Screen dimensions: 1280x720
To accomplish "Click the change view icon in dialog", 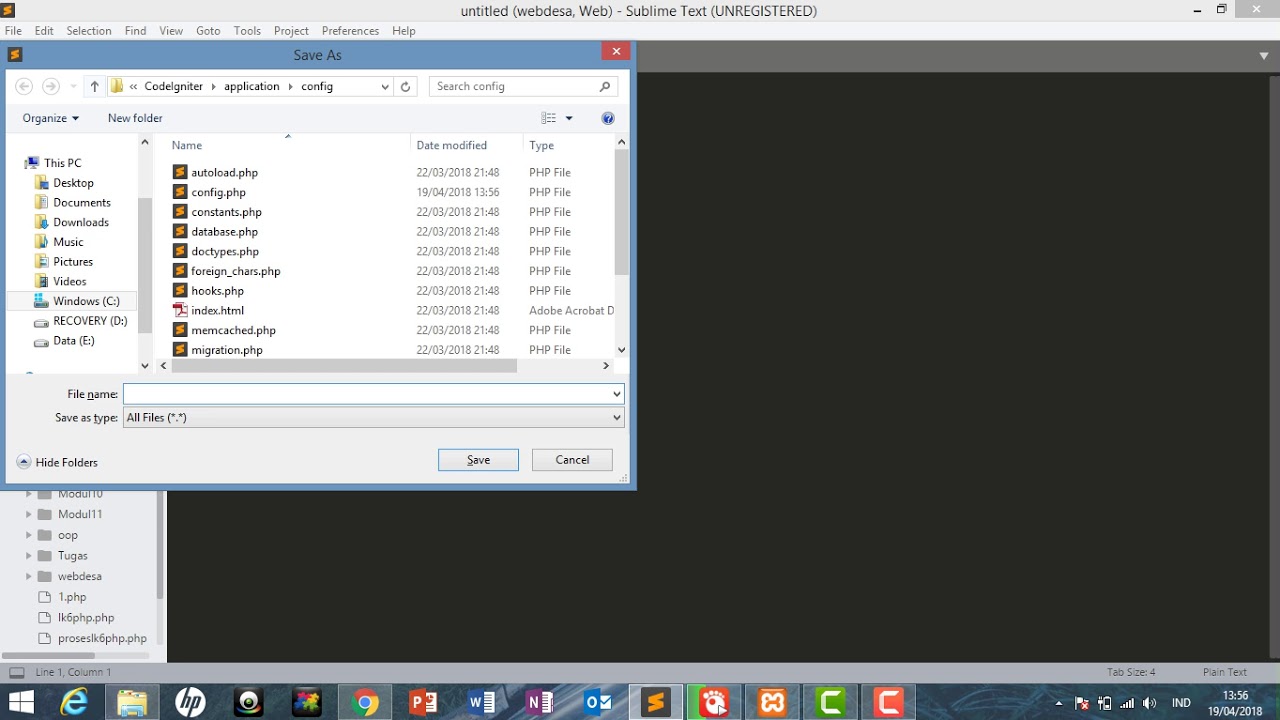I will click(549, 118).
